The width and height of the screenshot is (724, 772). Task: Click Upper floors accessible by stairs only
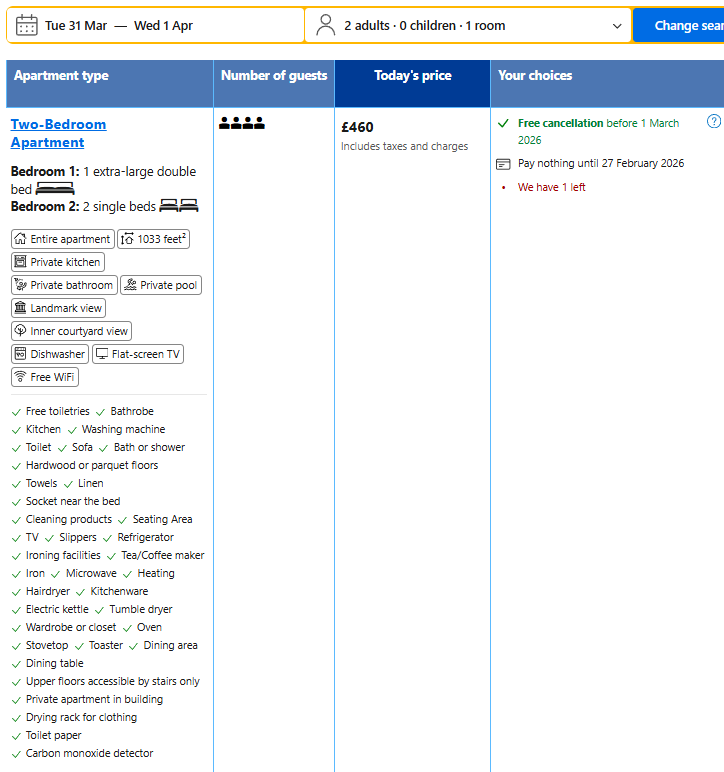113,681
